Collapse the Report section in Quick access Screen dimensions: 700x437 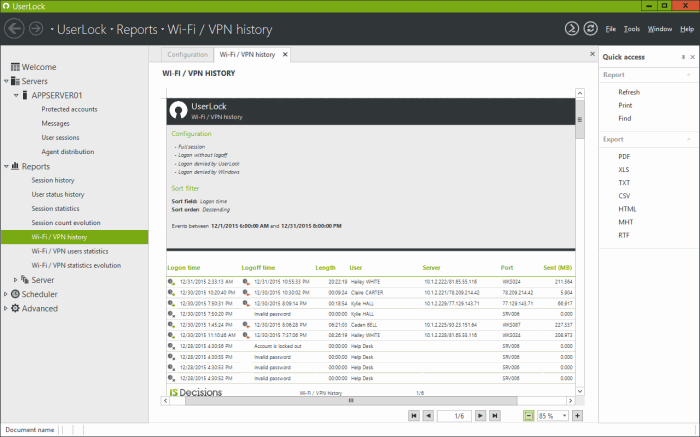pyautogui.click(x=689, y=75)
